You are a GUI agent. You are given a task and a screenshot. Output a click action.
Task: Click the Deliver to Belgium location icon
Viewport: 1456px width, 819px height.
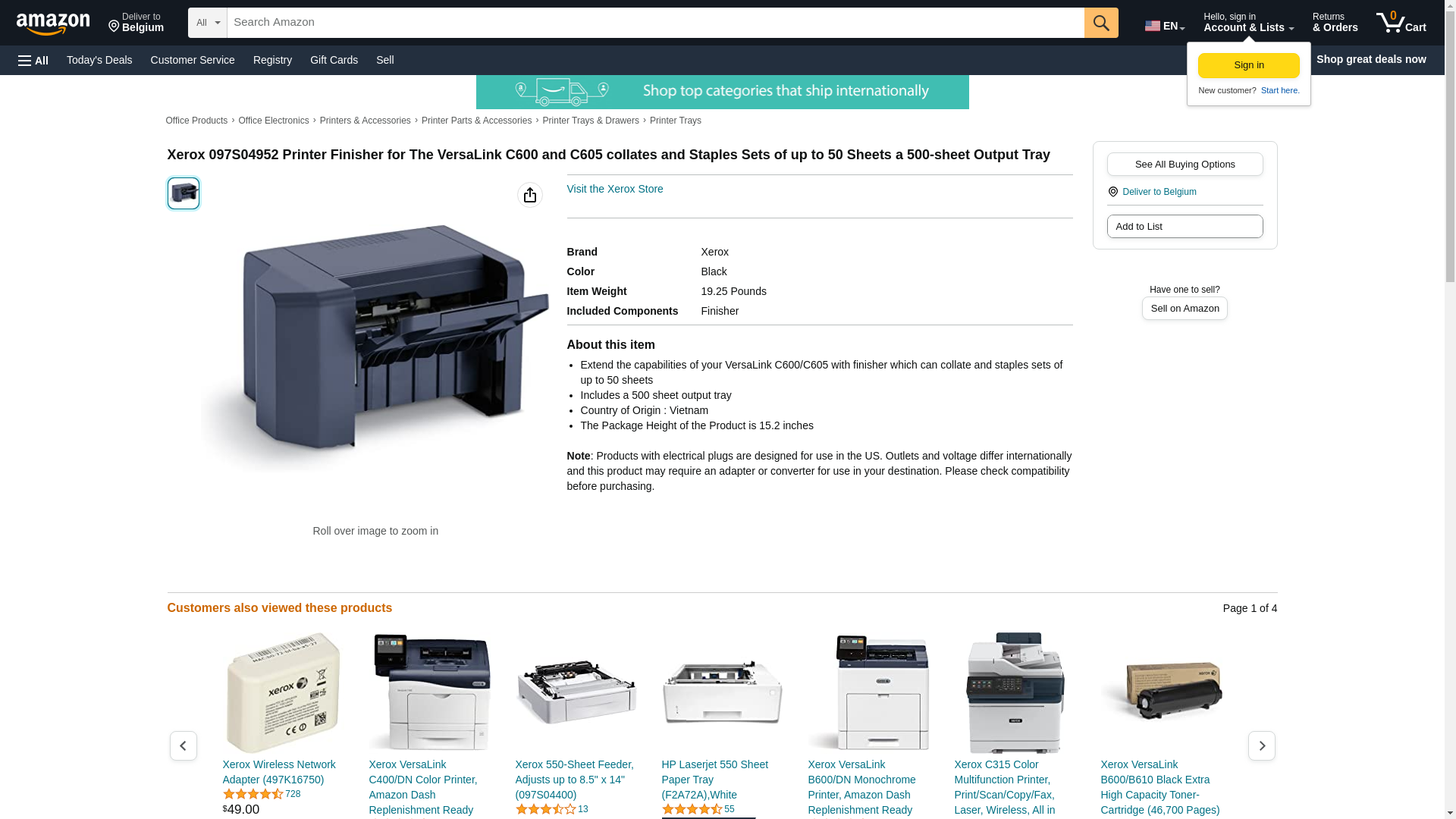[1112, 192]
